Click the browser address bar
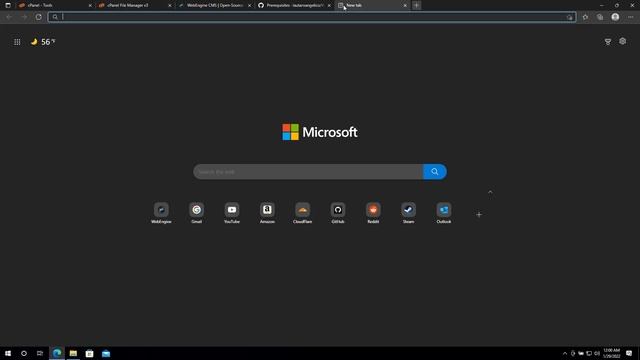The image size is (640, 360). [312, 17]
